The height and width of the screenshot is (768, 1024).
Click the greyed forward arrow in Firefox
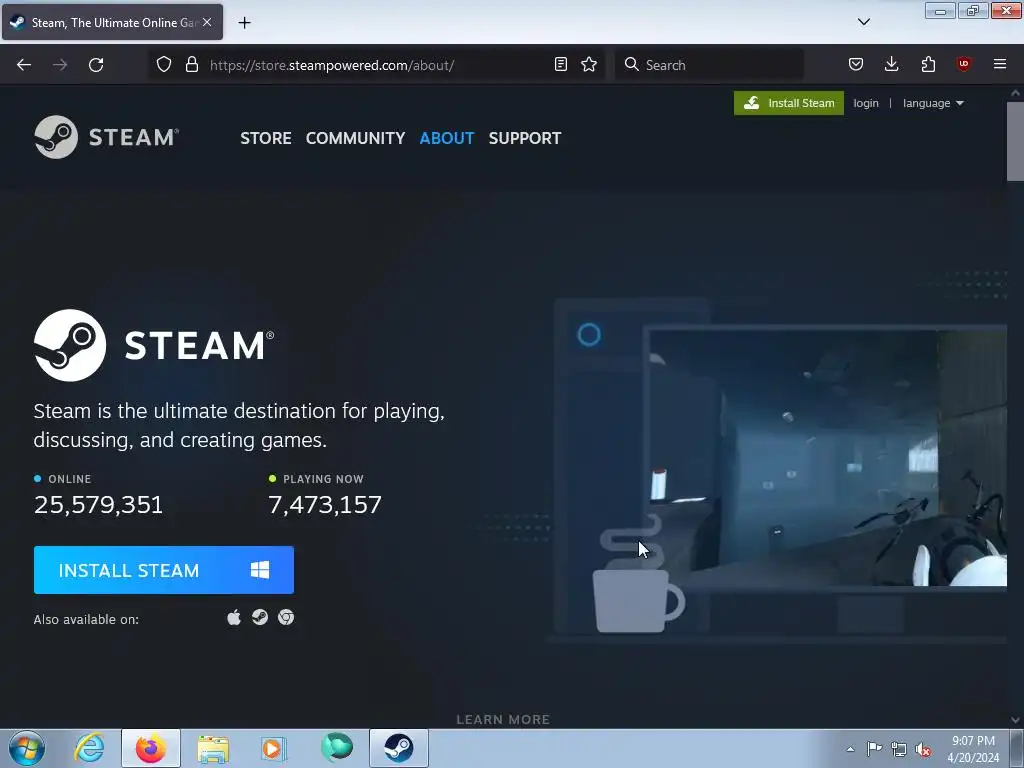[60, 65]
